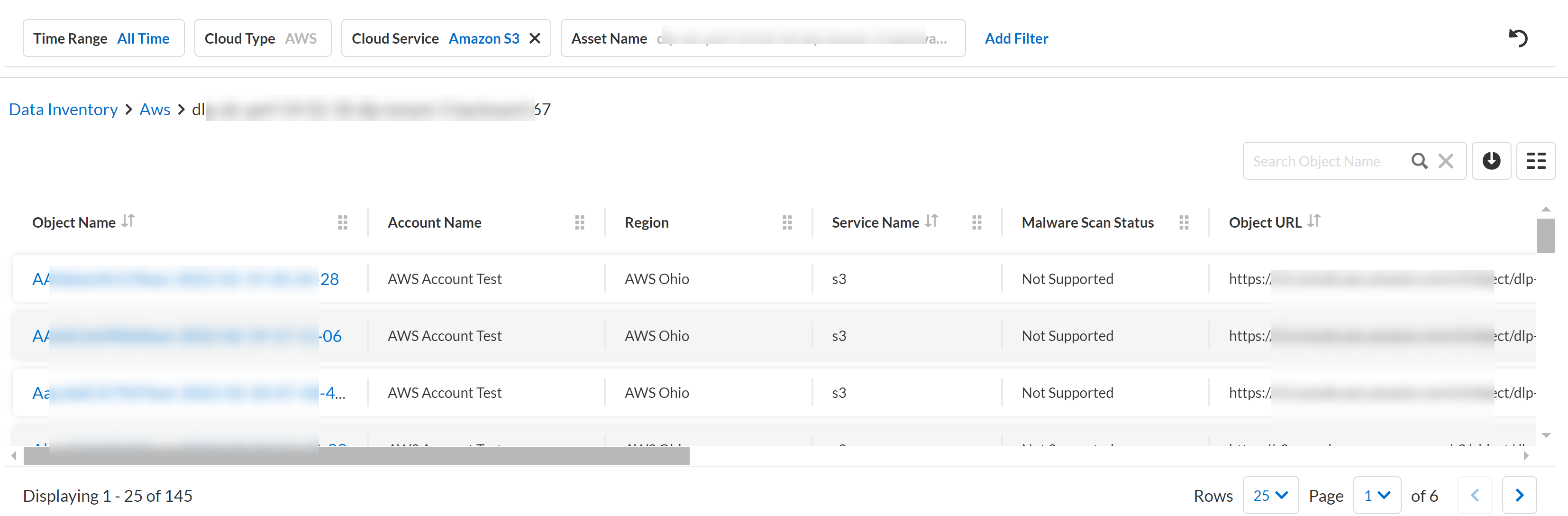The height and width of the screenshot is (516, 1568).
Task: Click the Account Name column header
Action: click(434, 222)
